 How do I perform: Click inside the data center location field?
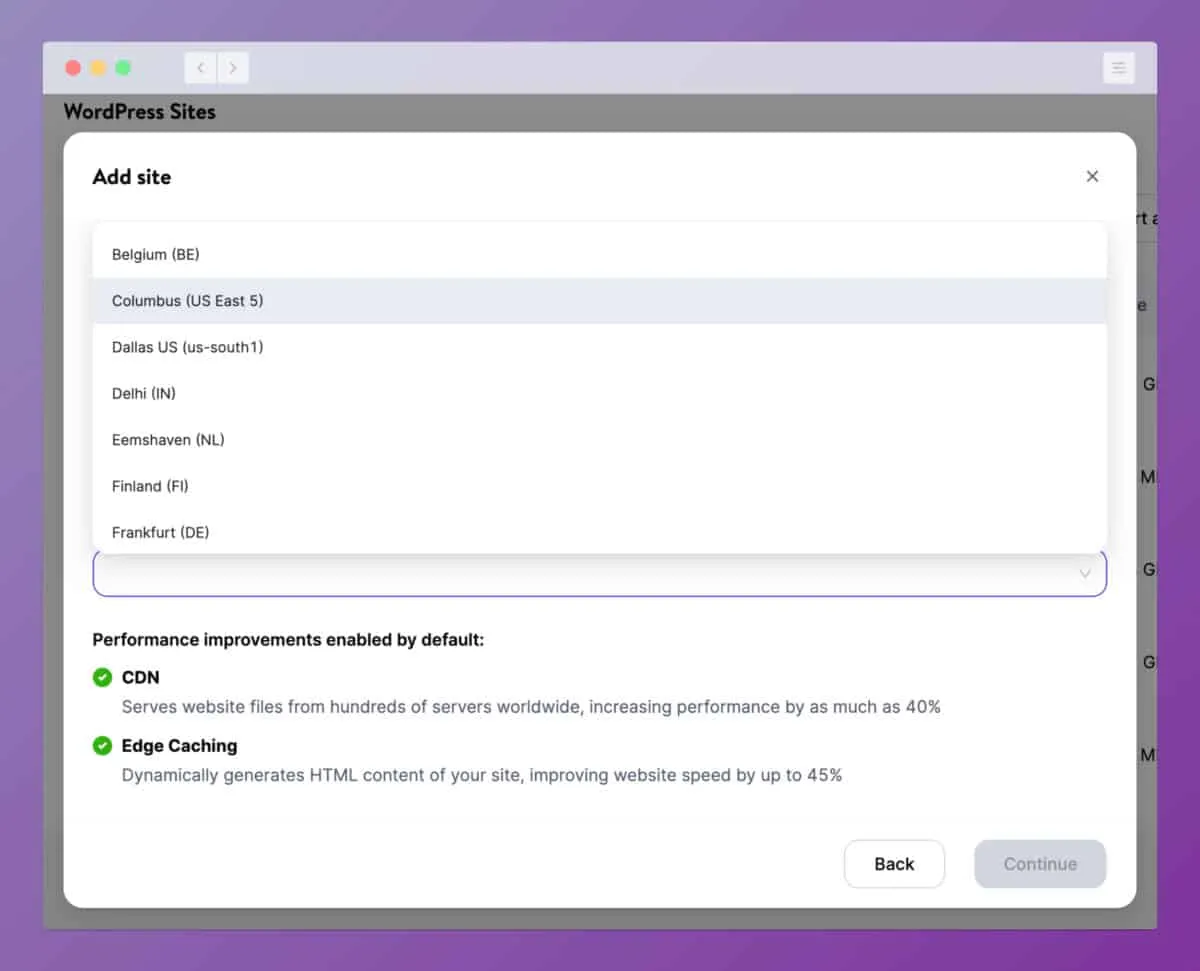click(580, 575)
